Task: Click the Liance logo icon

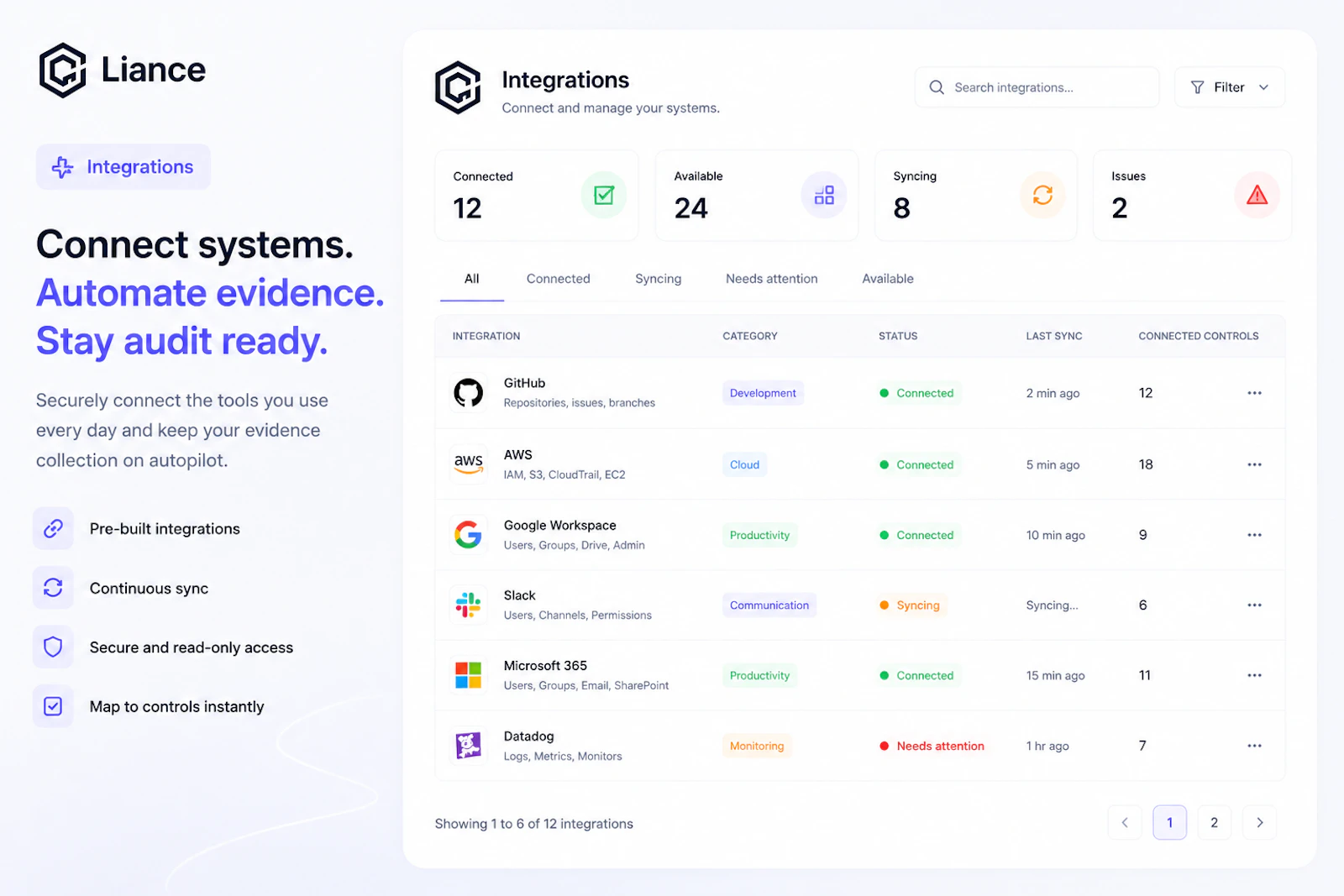Action: click(63, 71)
